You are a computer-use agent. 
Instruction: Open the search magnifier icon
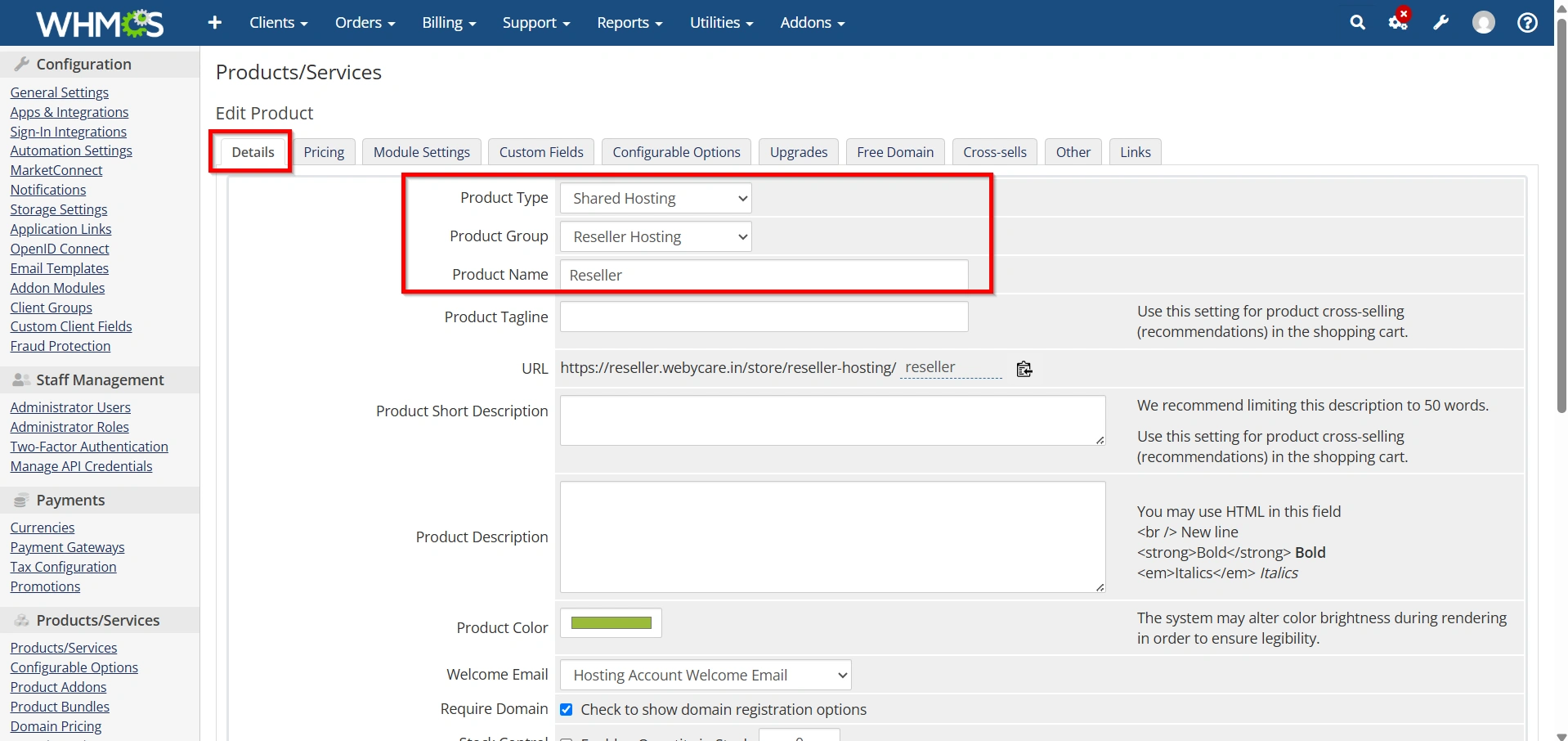click(x=1358, y=23)
